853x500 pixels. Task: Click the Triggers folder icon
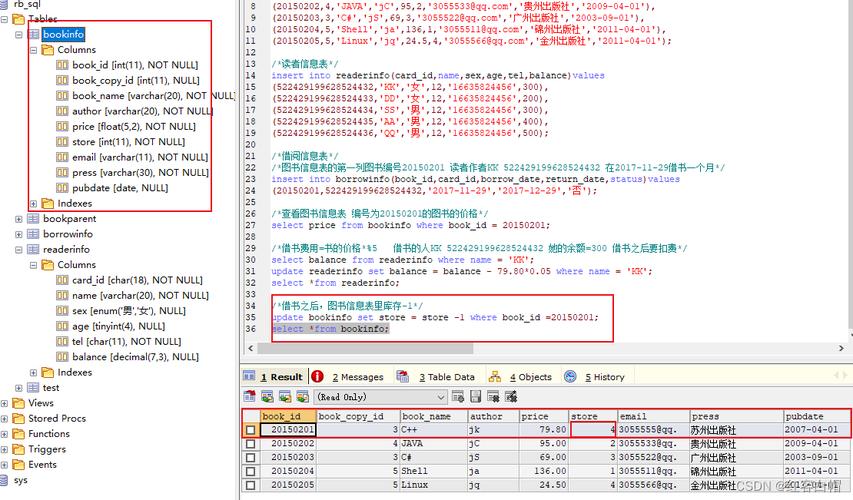click(x=18, y=449)
